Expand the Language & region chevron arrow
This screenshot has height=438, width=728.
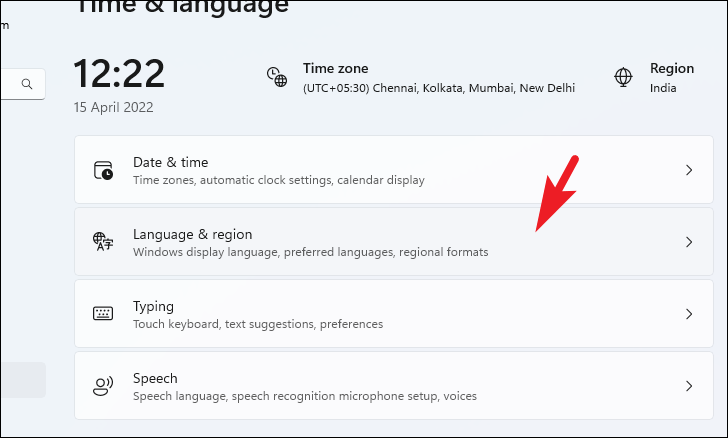(688, 242)
